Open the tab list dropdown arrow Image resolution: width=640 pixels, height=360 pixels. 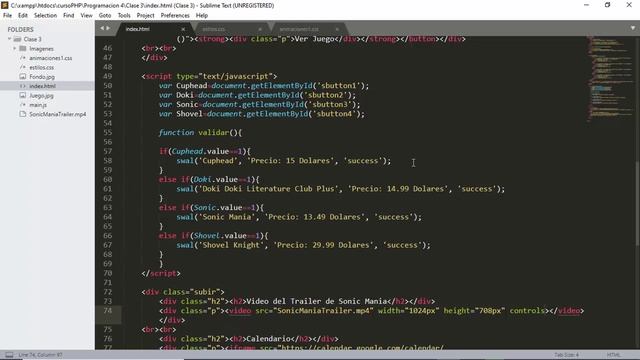pos(633,28)
